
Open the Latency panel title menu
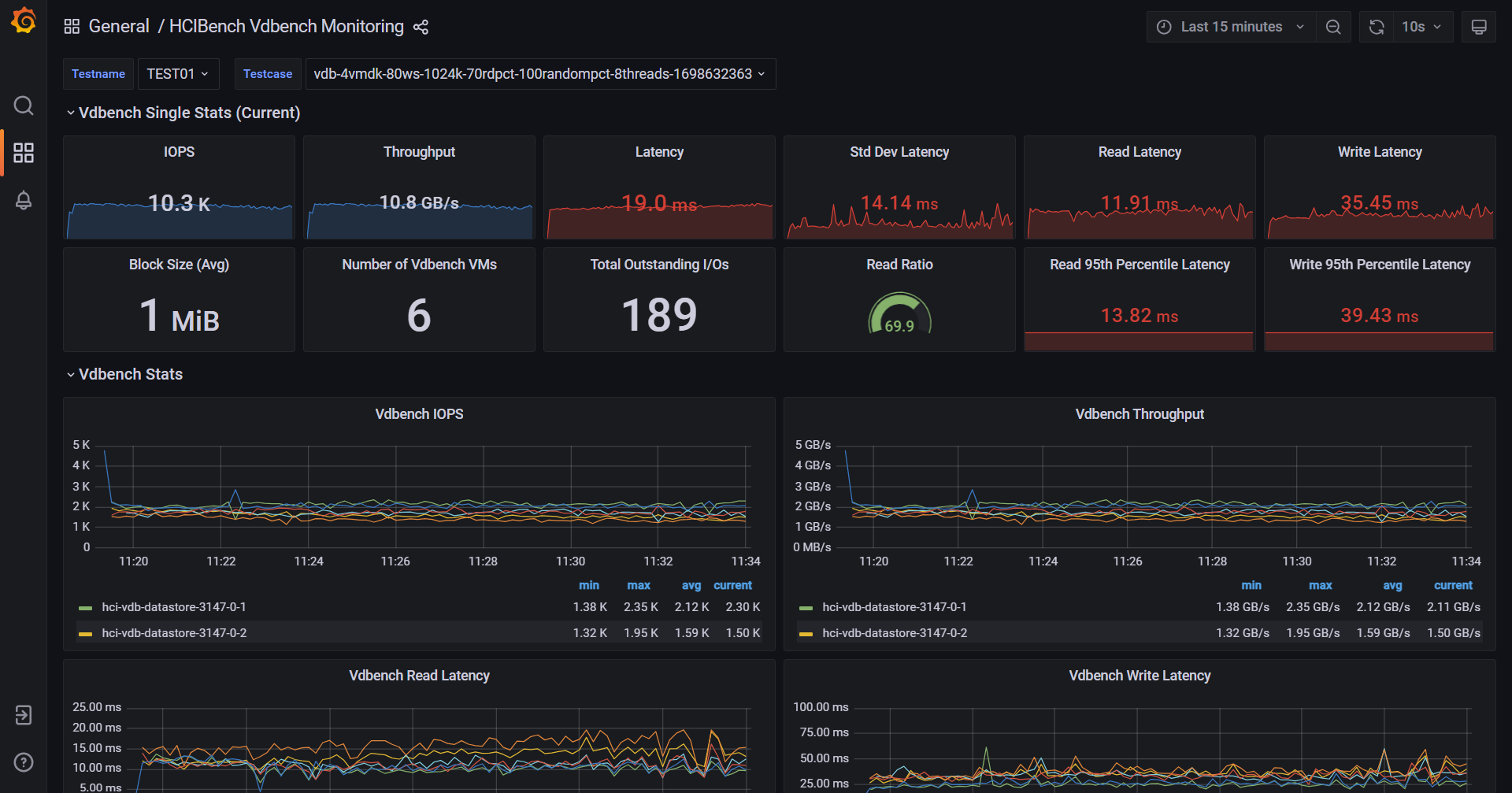659,152
